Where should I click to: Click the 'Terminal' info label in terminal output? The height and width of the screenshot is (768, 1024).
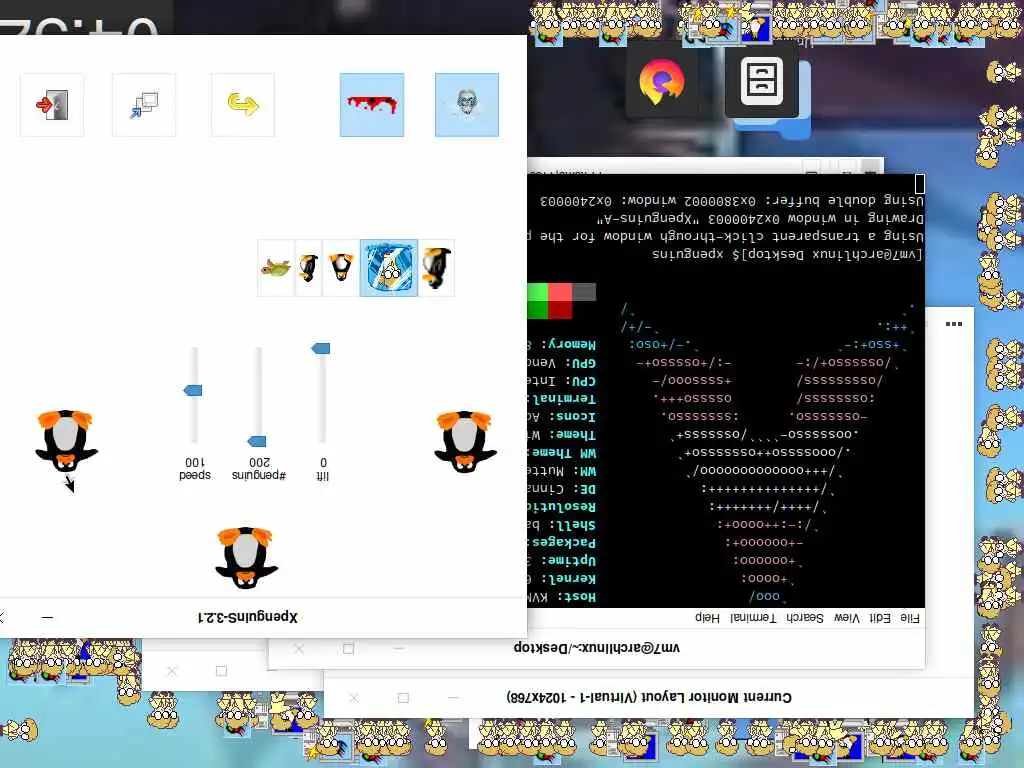pos(564,398)
